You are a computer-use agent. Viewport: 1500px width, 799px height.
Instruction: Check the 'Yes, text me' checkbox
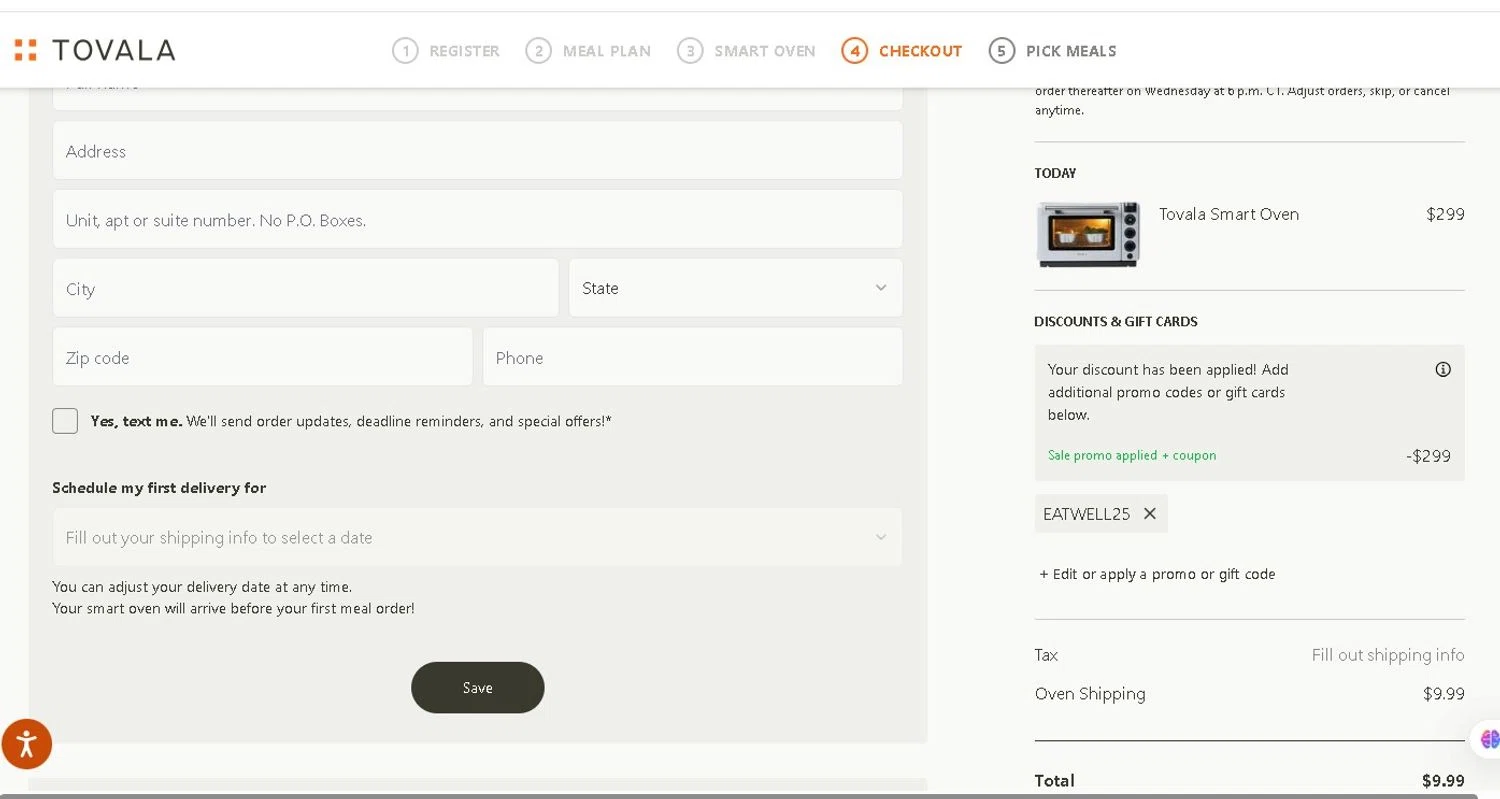[65, 421]
